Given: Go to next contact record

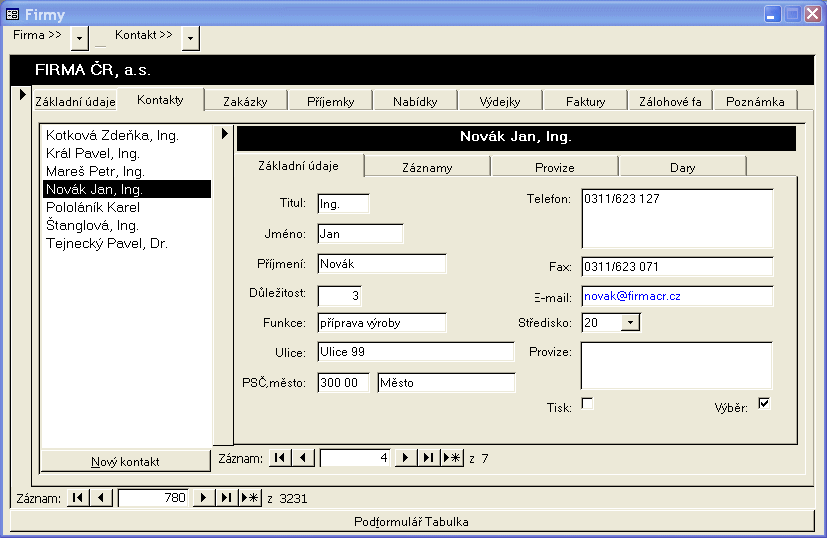Looking at the screenshot, I should 406,458.
